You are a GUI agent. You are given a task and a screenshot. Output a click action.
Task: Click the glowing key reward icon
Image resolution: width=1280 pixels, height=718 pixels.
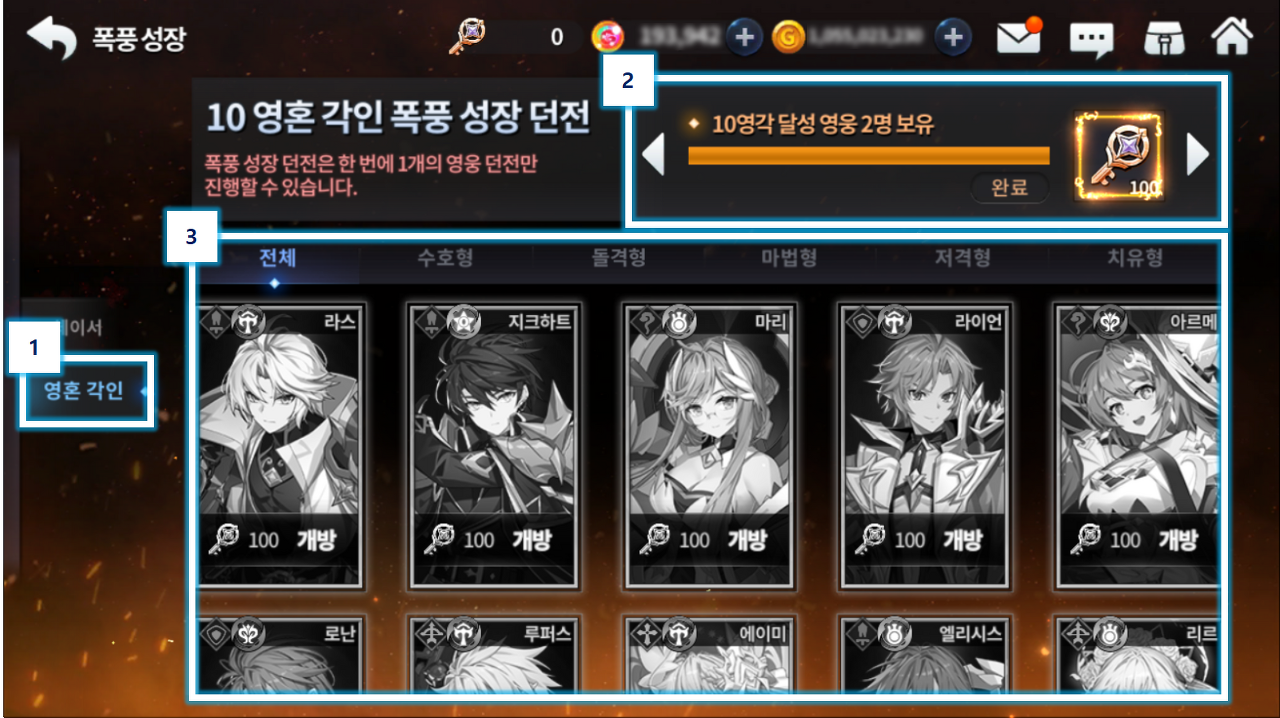(1119, 155)
